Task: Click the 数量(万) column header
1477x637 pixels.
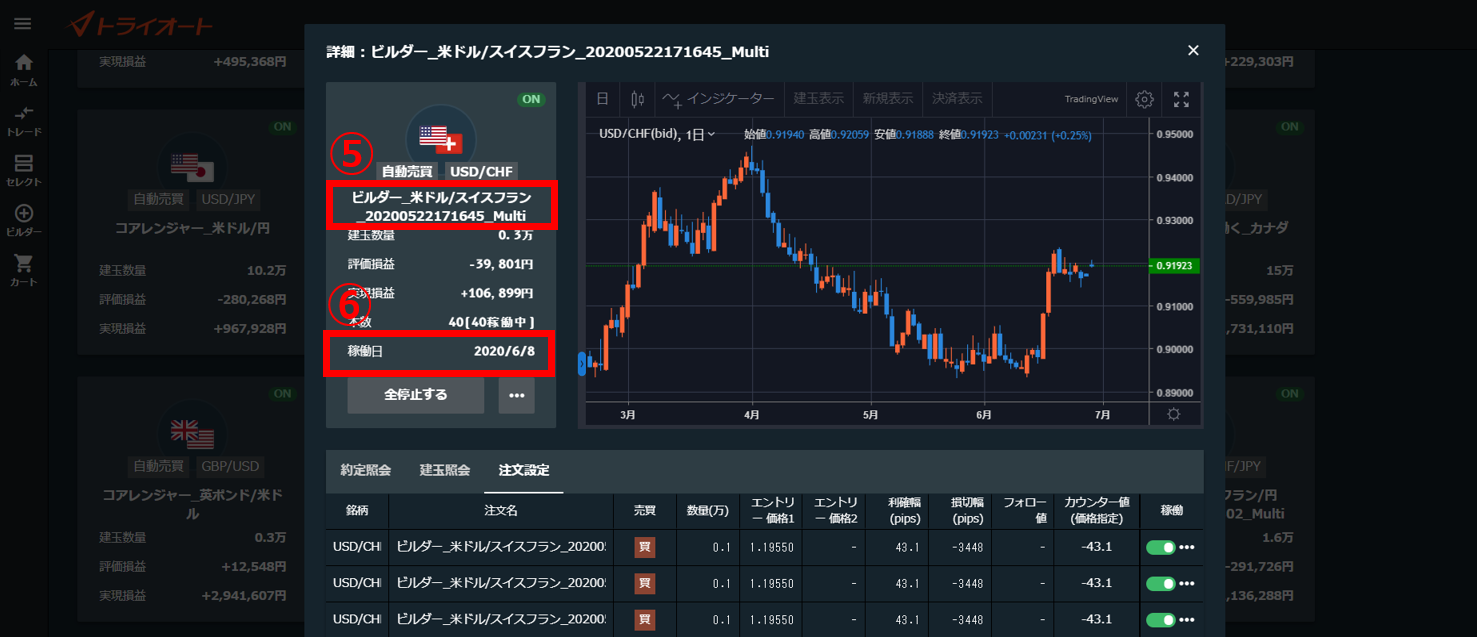Action: click(707, 510)
